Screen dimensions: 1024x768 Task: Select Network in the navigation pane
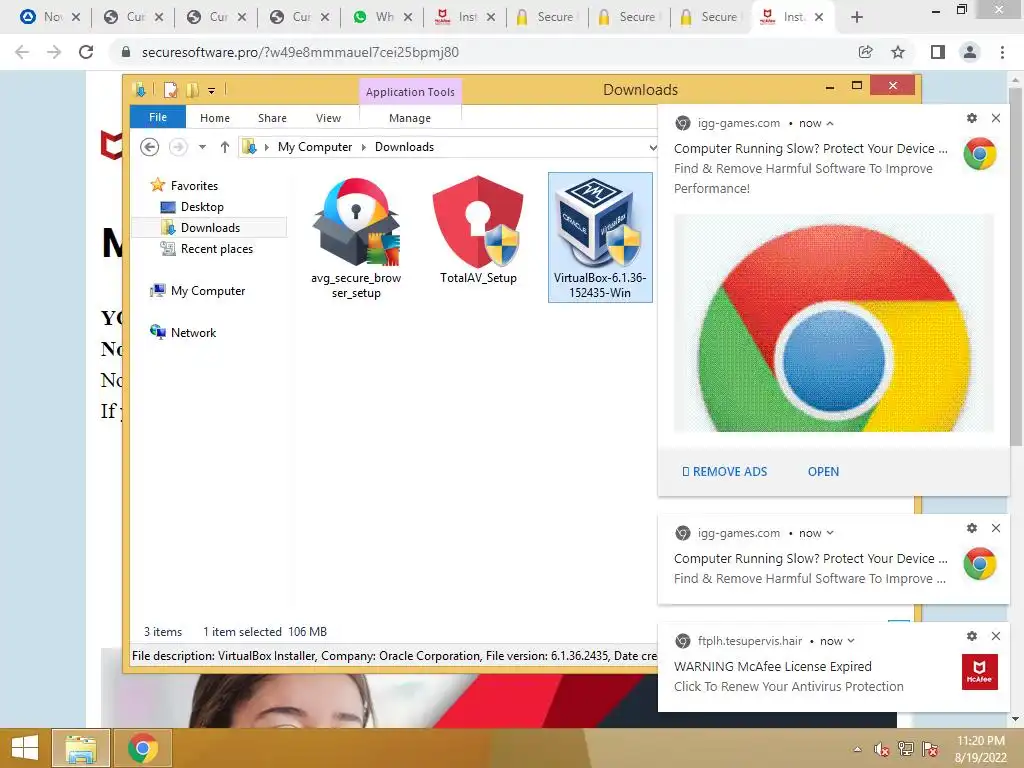193,332
